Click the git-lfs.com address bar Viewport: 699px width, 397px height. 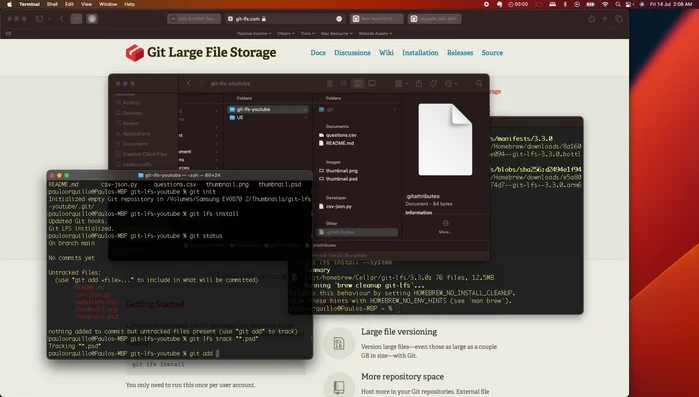tap(284, 19)
